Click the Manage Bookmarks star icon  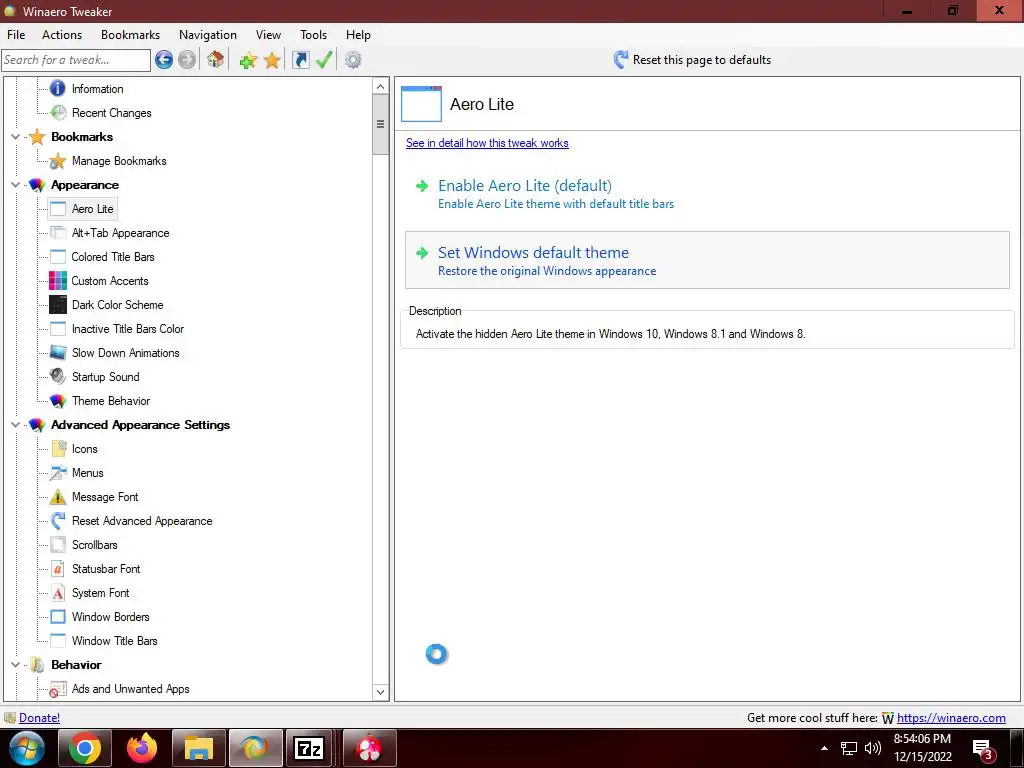click(x=58, y=161)
